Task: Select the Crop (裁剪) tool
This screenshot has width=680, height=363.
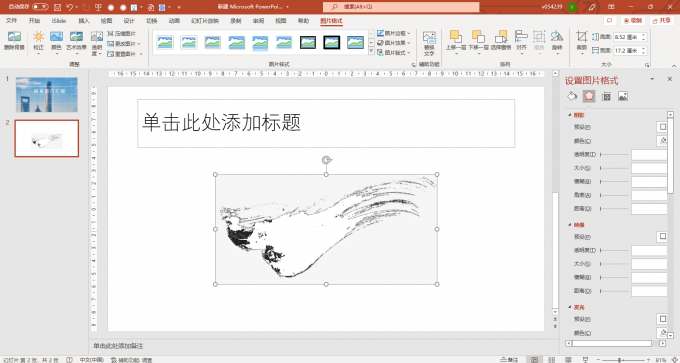Action: tap(582, 43)
